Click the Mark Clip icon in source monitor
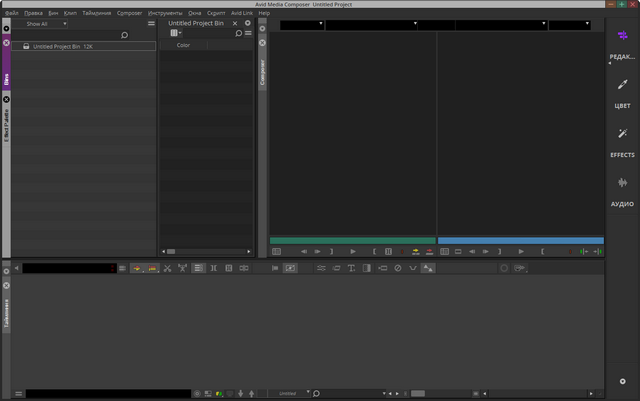 [x=388, y=252]
